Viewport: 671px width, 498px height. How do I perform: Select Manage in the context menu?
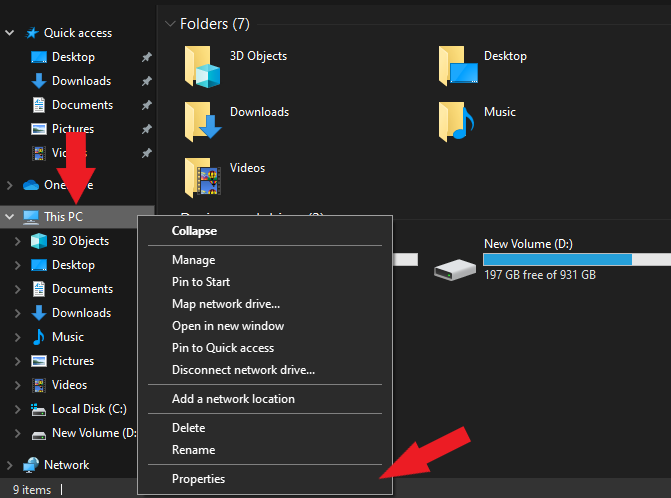pyautogui.click(x=193, y=260)
